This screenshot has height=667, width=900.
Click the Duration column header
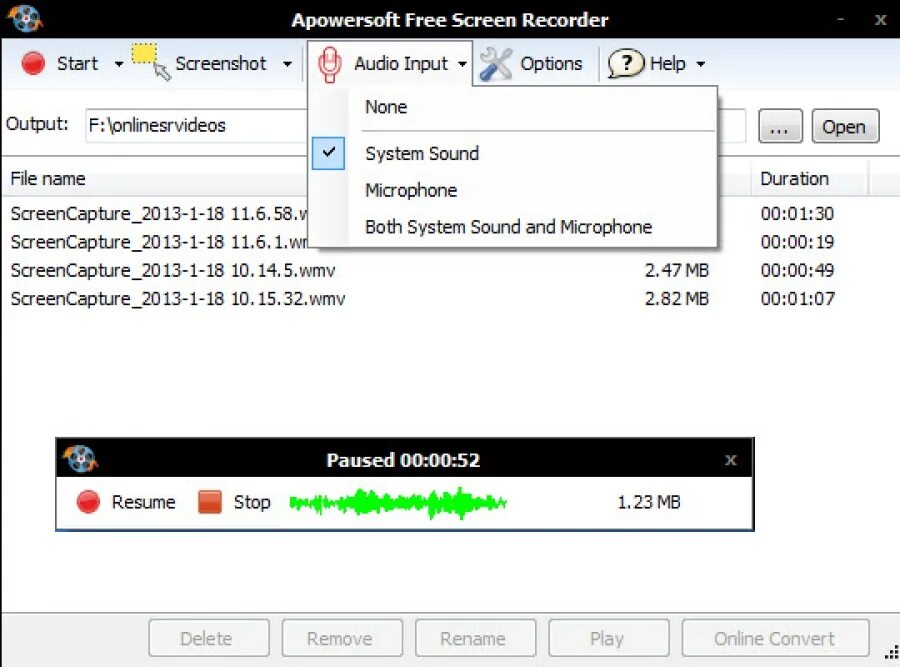(794, 179)
